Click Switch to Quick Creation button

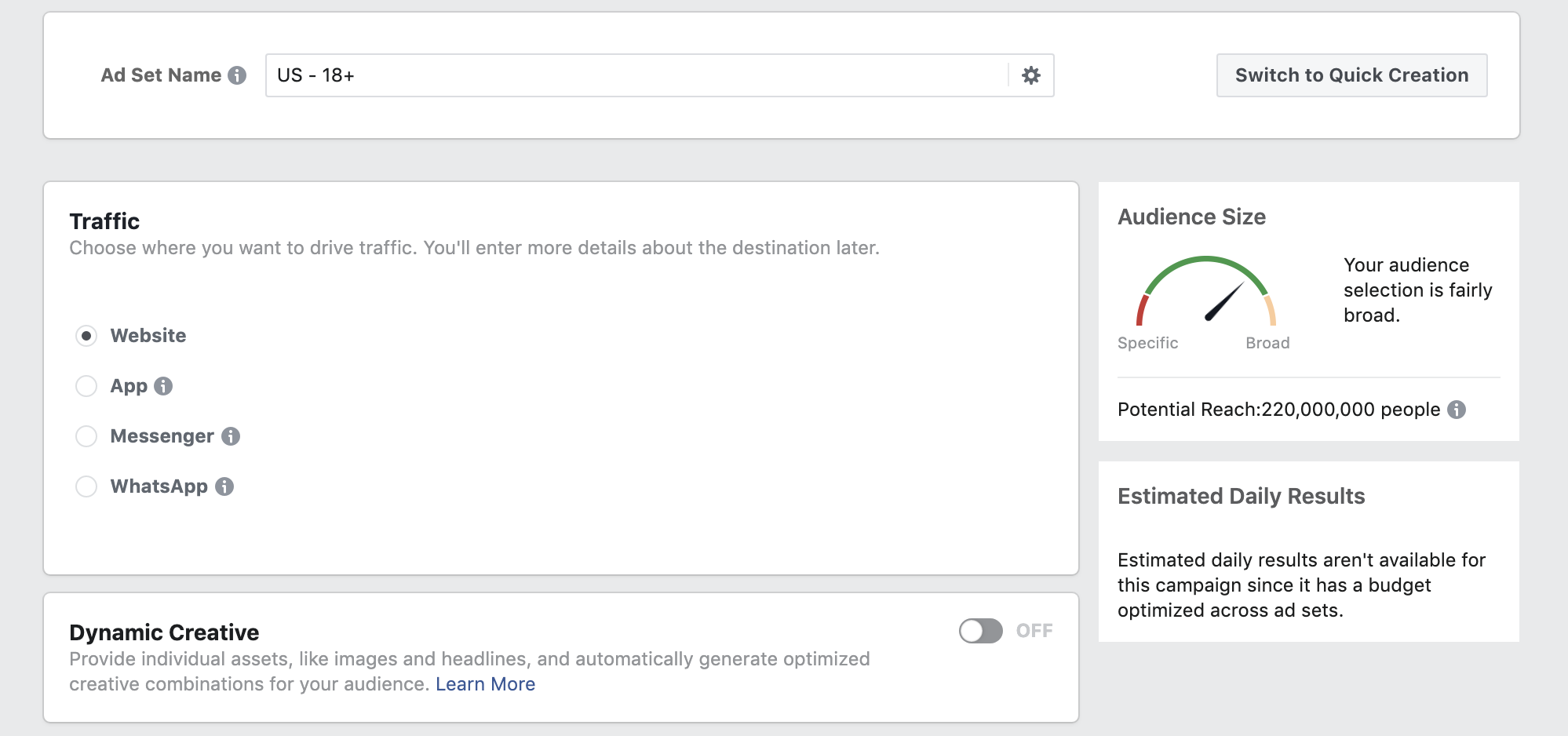[x=1351, y=75]
